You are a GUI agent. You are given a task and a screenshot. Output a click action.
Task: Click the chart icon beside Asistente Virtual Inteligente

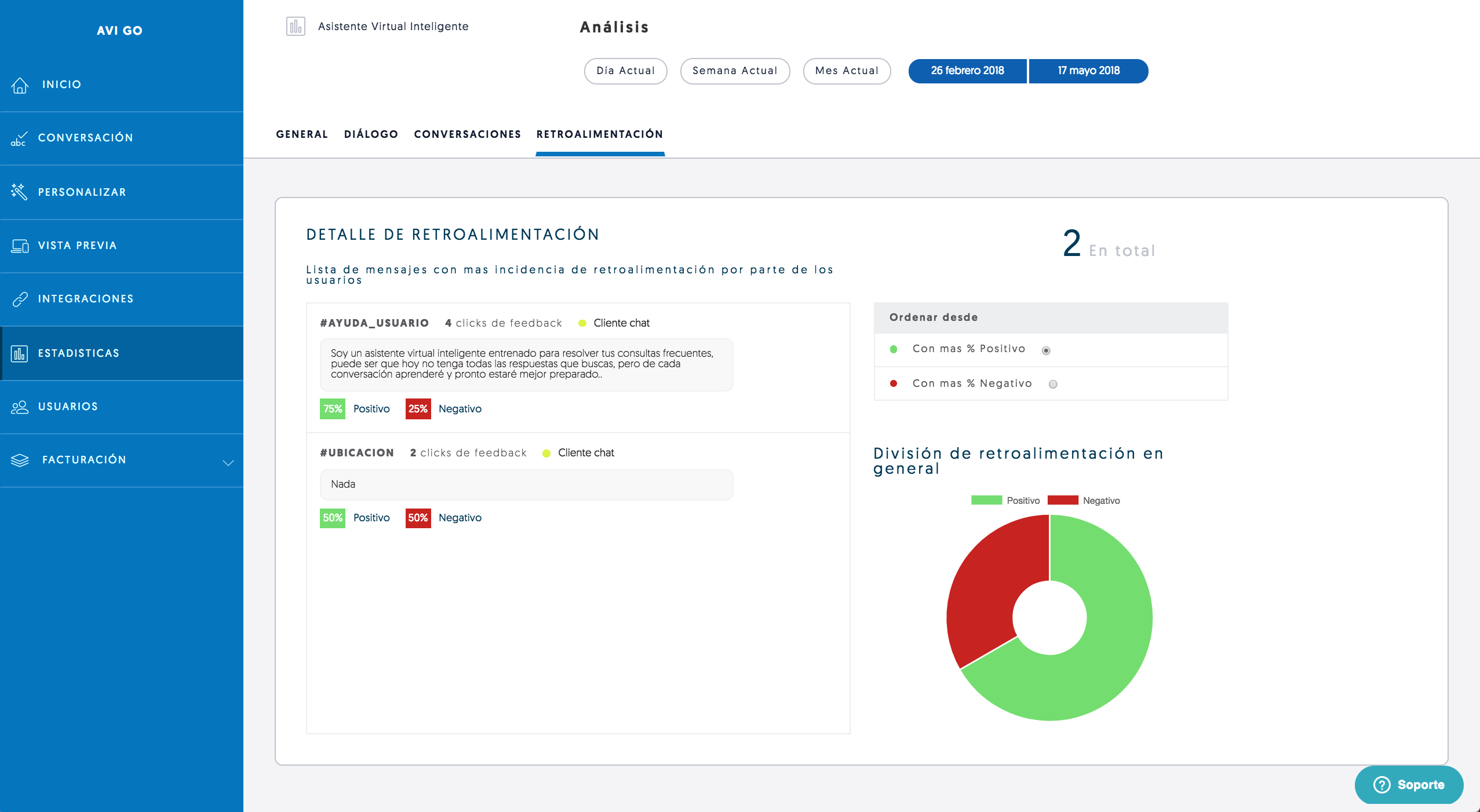point(296,26)
